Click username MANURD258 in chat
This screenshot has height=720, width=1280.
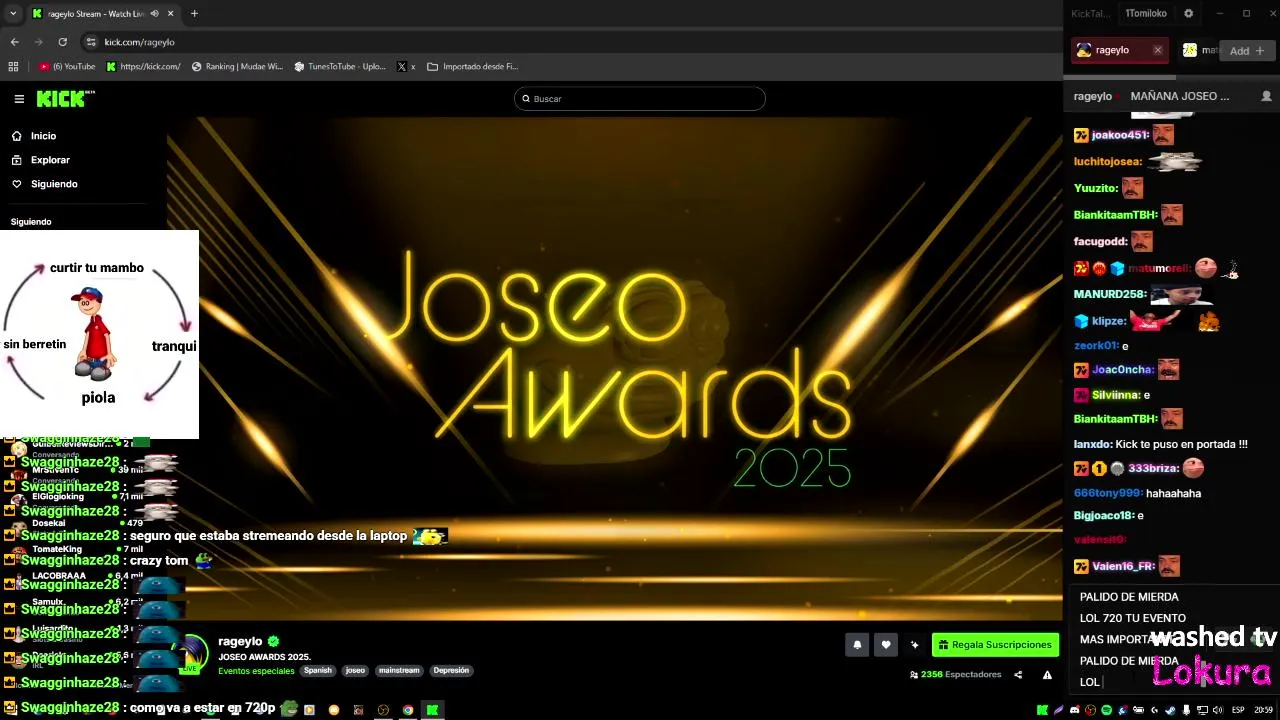tap(1109, 294)
